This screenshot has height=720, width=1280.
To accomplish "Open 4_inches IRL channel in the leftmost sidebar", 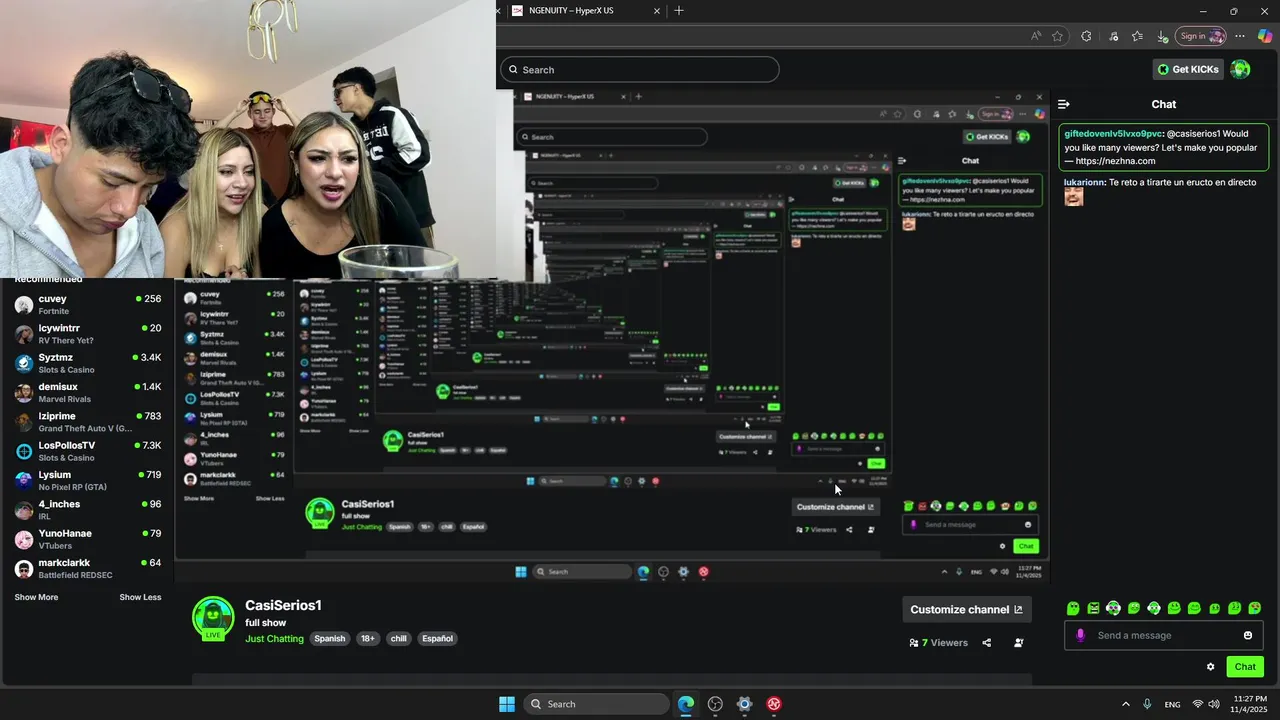I will 88,509.
